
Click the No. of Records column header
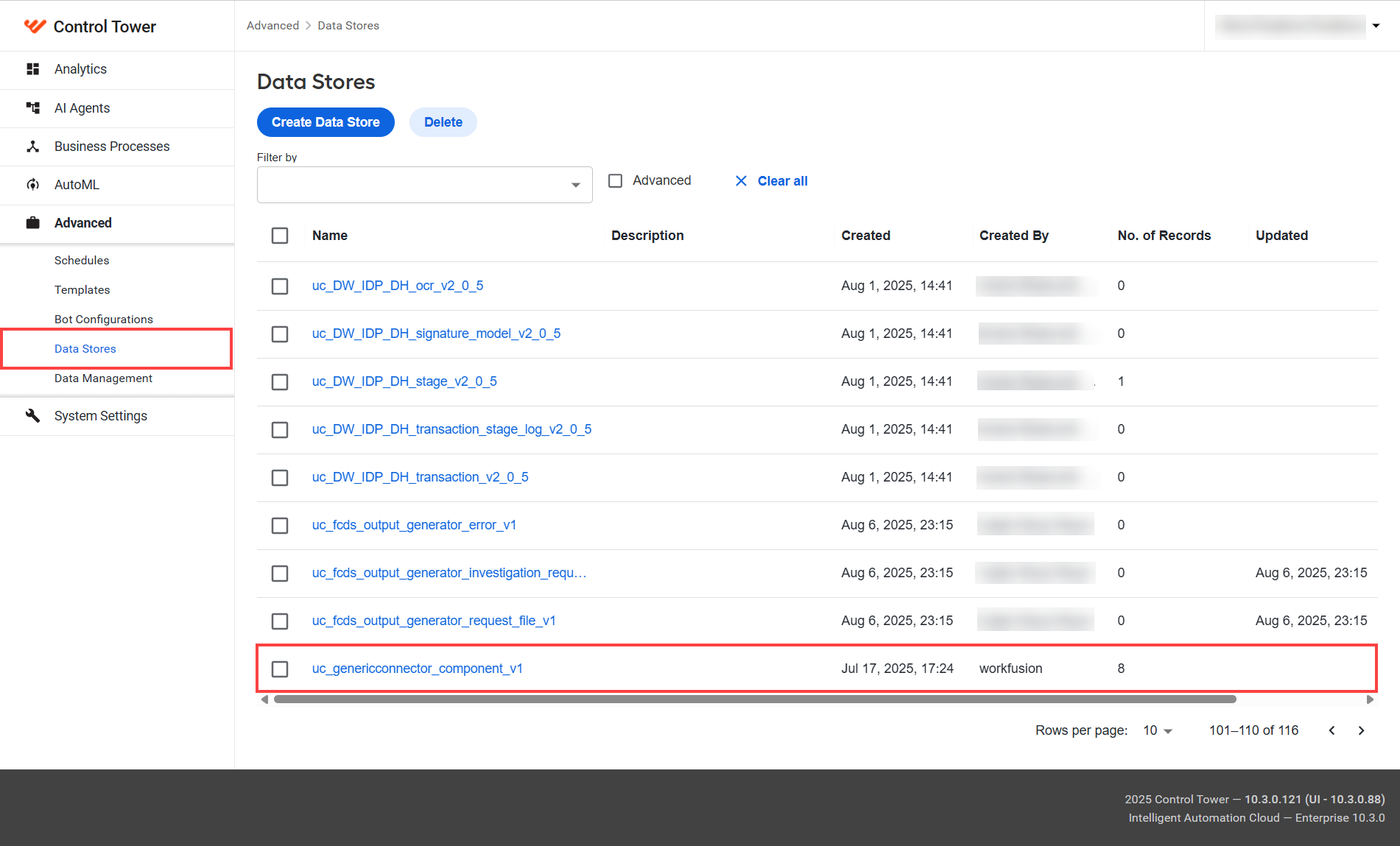click(1164, 236)
